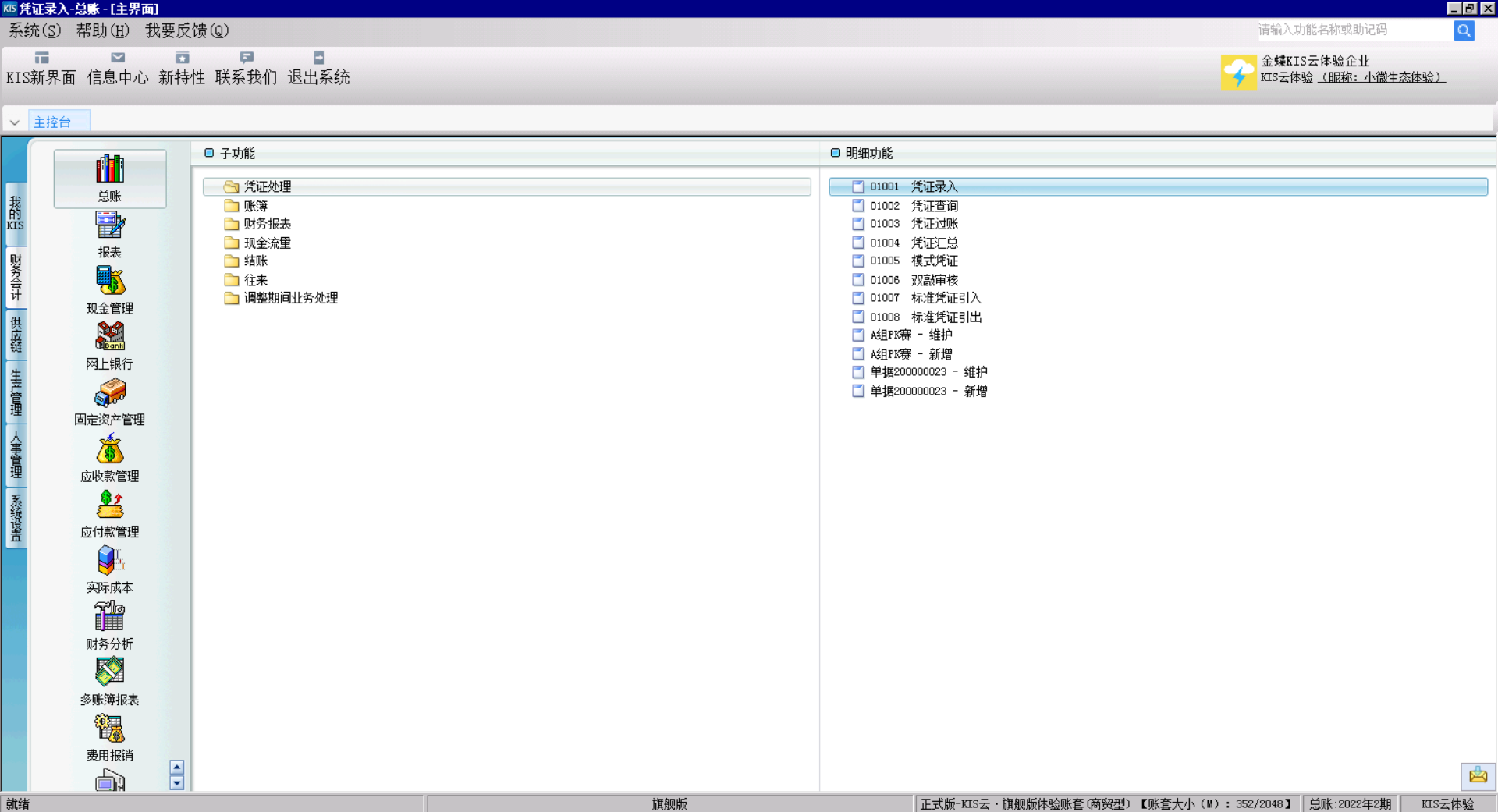1498x812 pixels.
Task: Click the KIS云体验 nickname link
Action: click(x=1381, y=77)
